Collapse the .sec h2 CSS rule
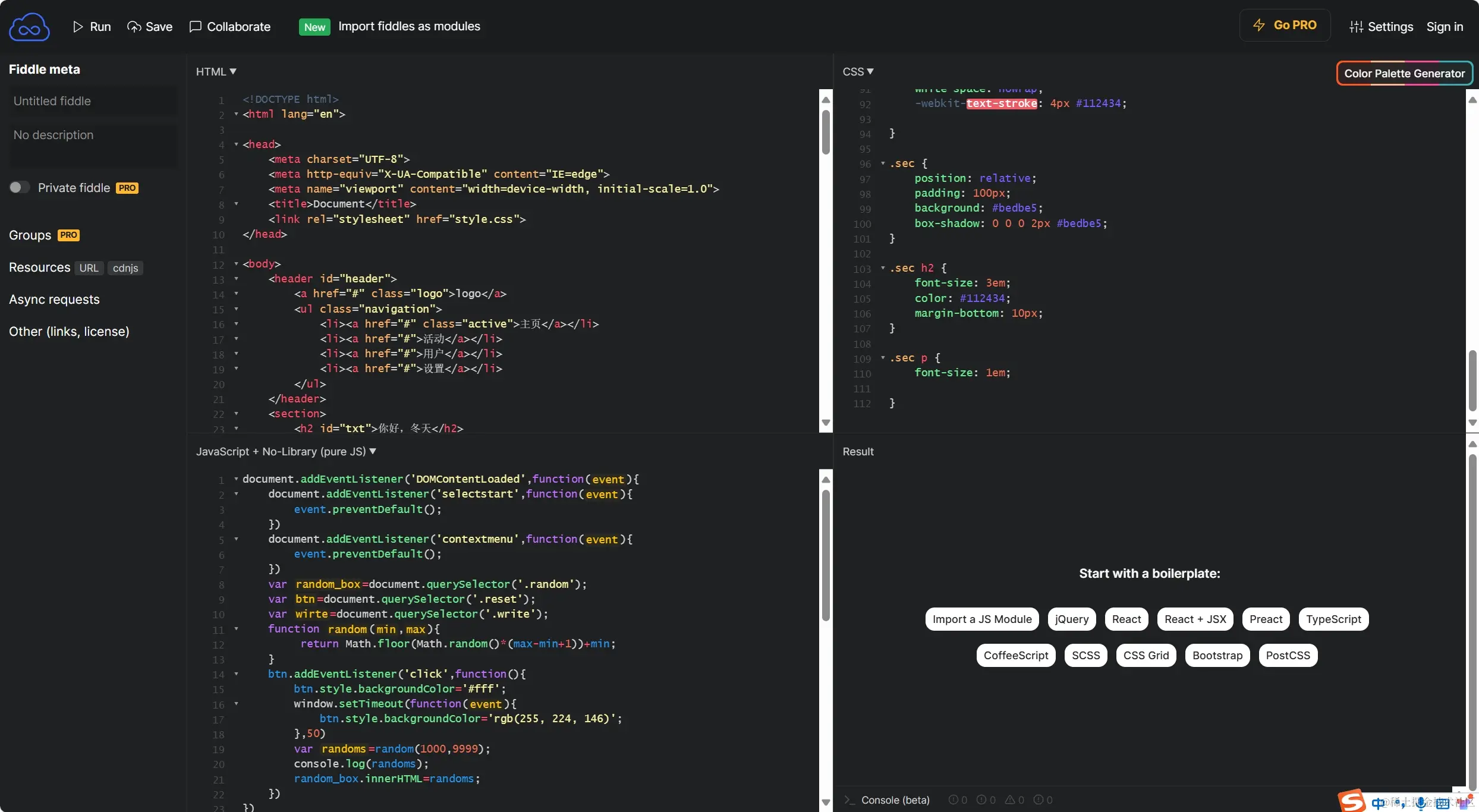This screenshot has width=1479, height=812. tap(883, 268)
